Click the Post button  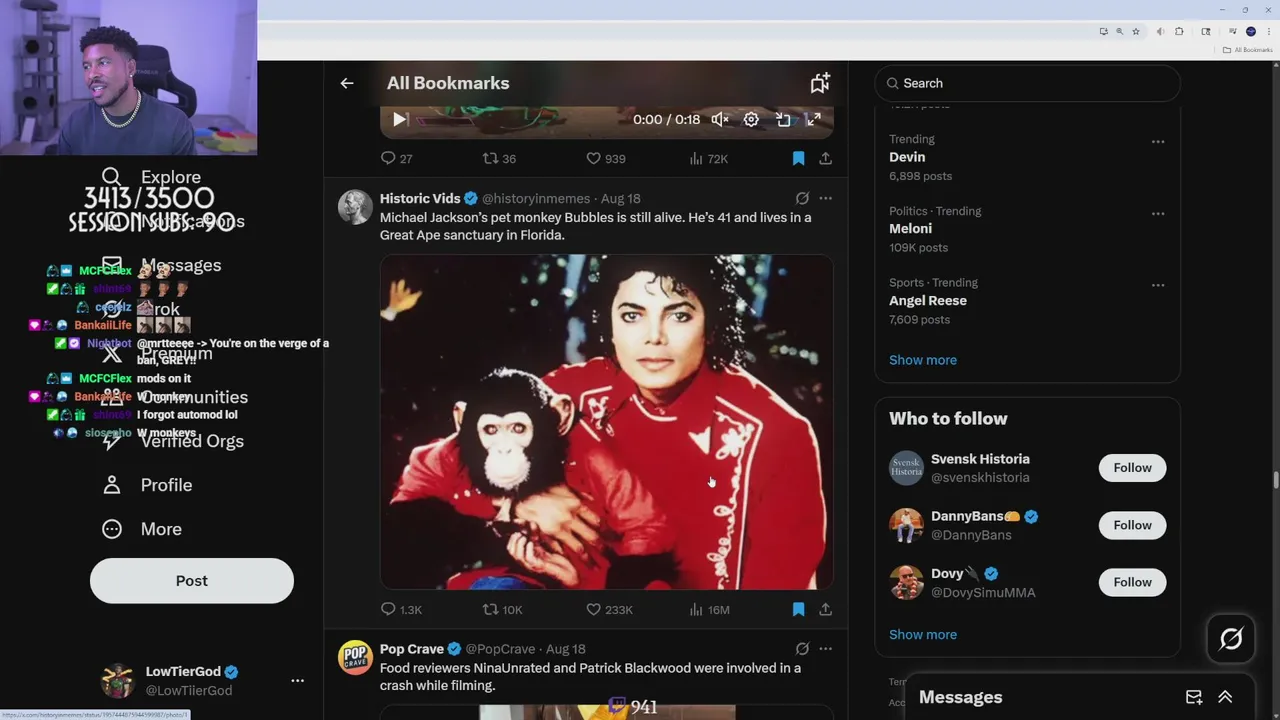[x=192, y=581]
